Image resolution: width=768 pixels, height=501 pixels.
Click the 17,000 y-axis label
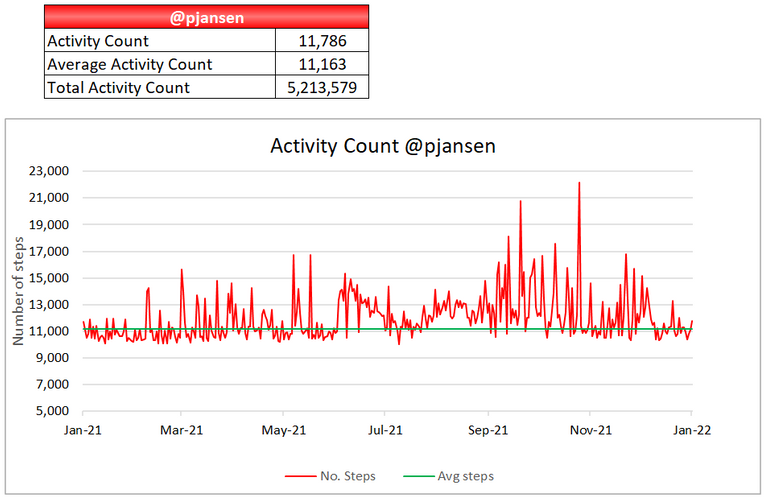click(48, 252)
